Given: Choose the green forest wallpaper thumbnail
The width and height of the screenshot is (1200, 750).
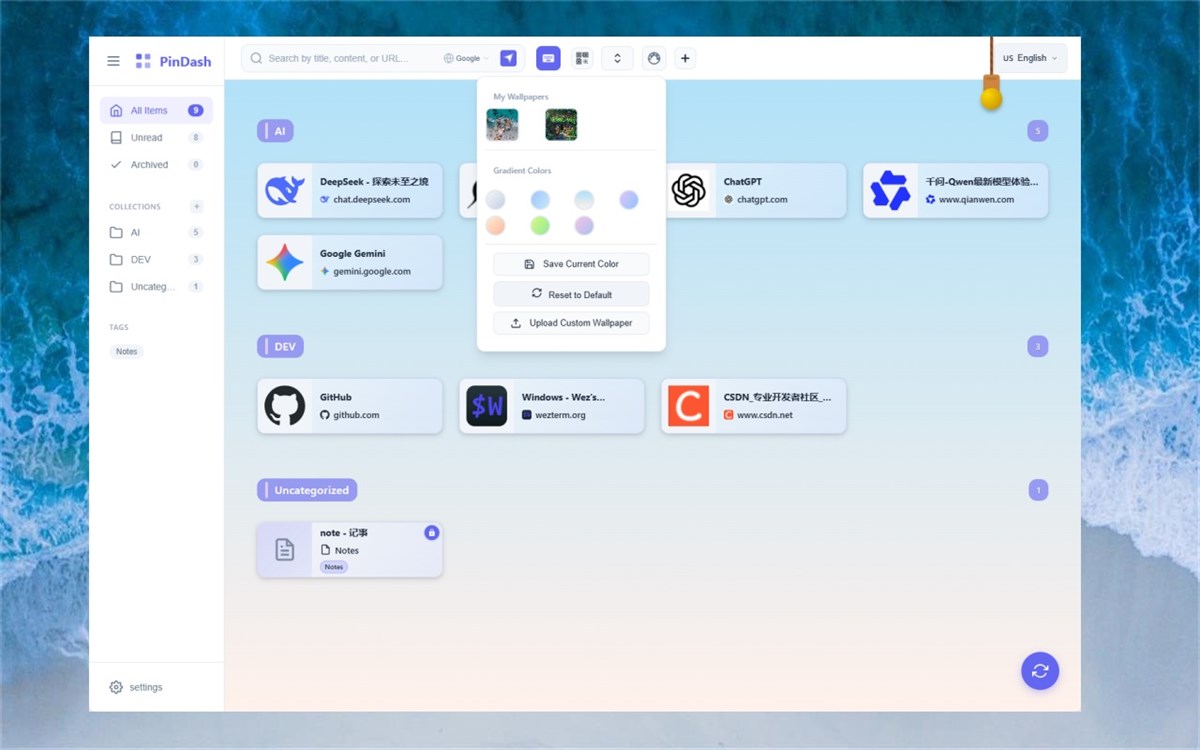Looking at the screenshot, I should coord(561,124).
